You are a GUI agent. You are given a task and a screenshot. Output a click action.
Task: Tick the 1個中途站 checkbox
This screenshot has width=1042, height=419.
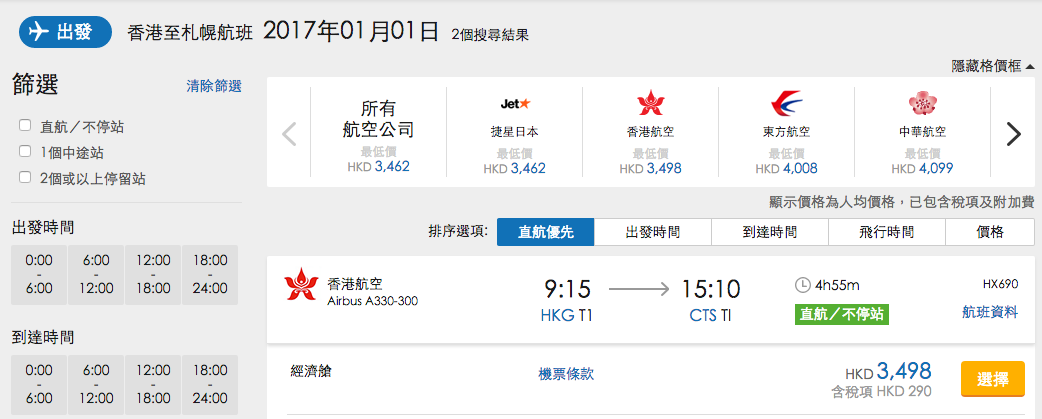coord(25,151)
